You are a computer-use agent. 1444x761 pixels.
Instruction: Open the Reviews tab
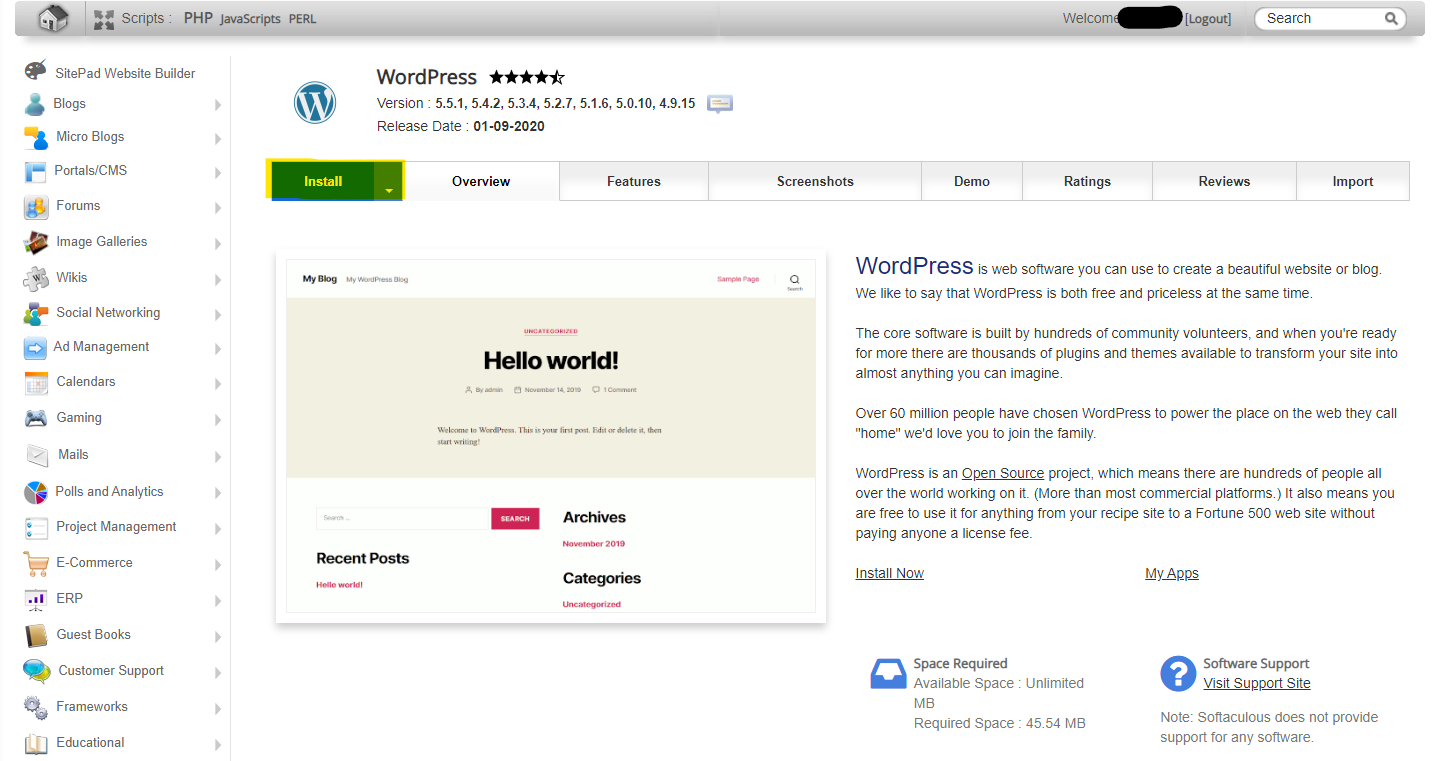click(x=1224, y=181)
